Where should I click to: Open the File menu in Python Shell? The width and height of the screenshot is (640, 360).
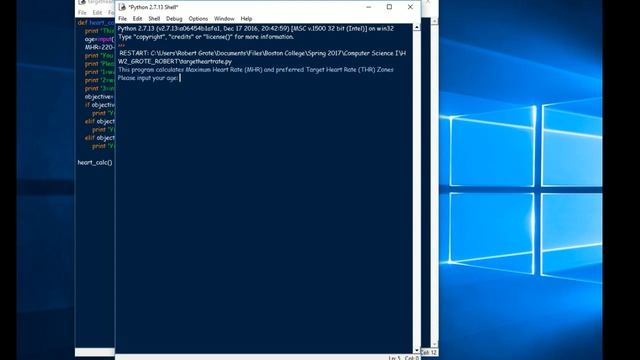pyautogui.click(x=122, y=19)
